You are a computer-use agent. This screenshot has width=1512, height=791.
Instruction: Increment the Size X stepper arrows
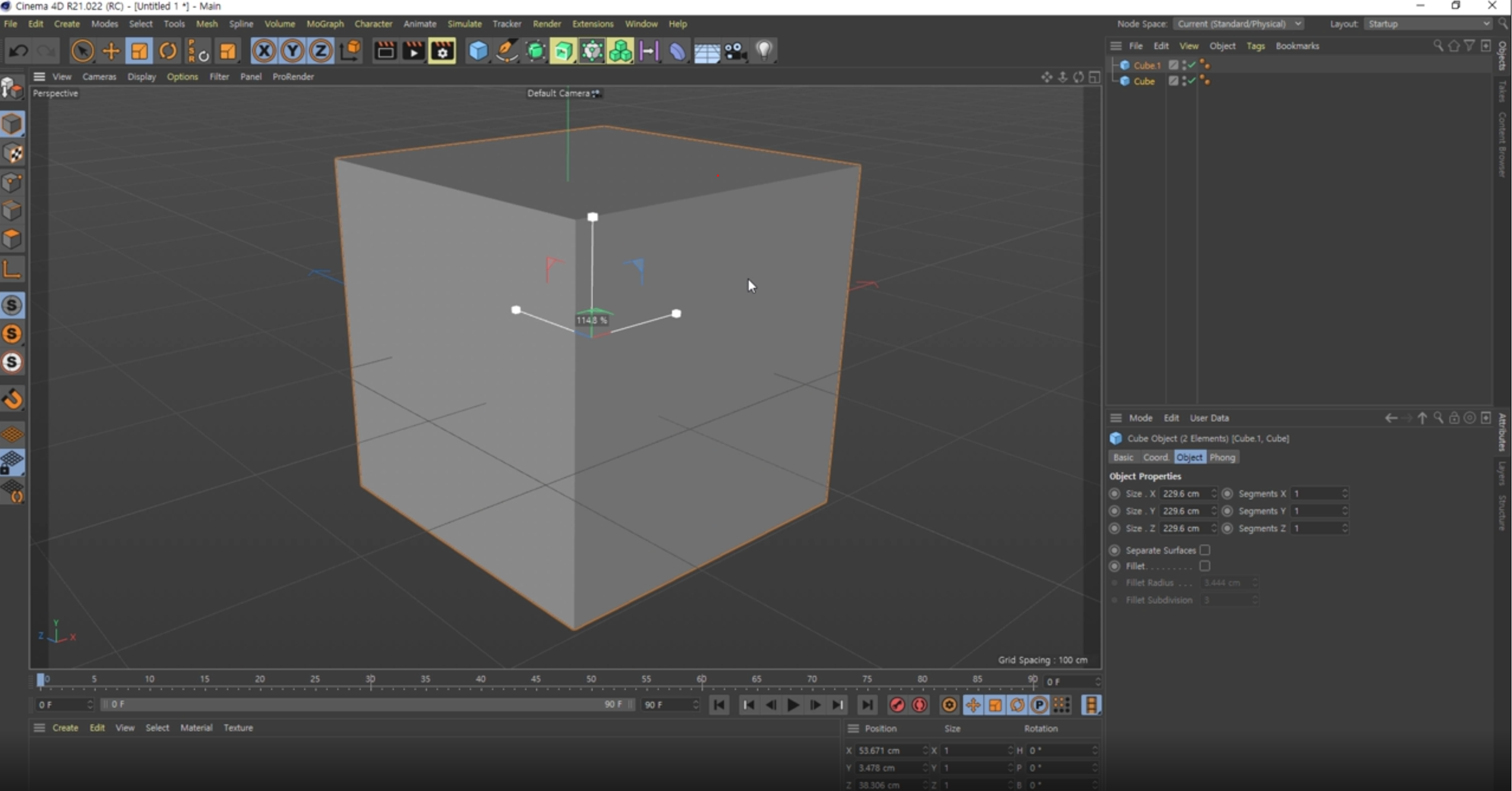pos(1213,491)
